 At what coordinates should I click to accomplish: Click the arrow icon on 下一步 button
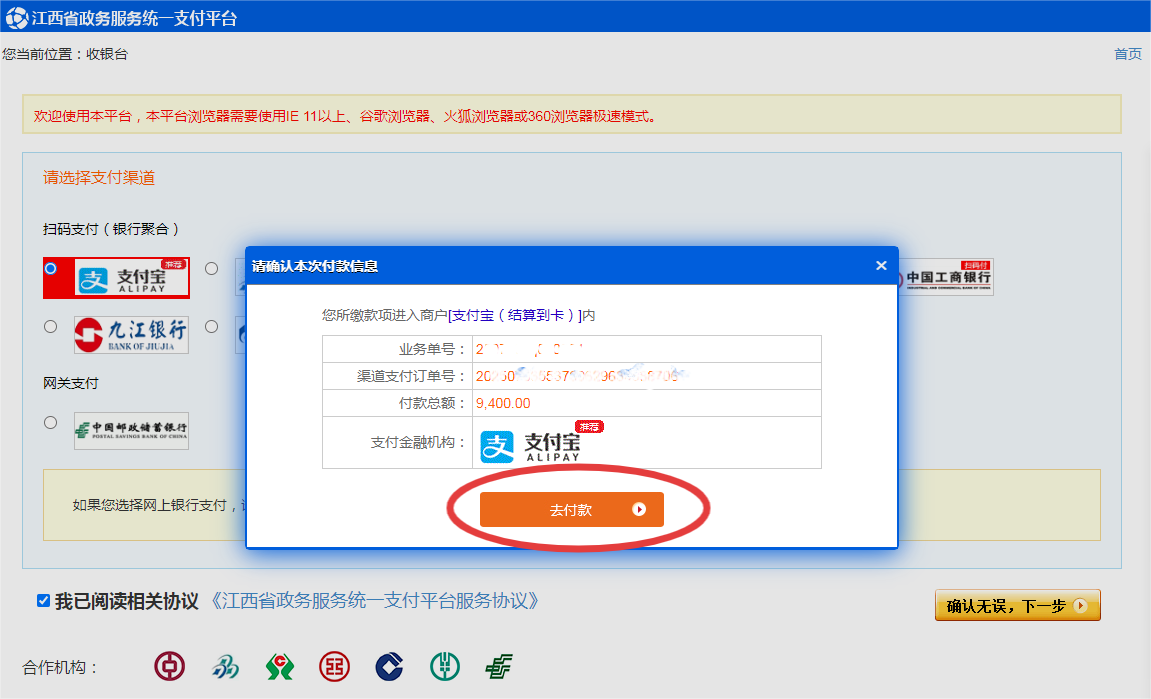click(x=1080, y=606)
